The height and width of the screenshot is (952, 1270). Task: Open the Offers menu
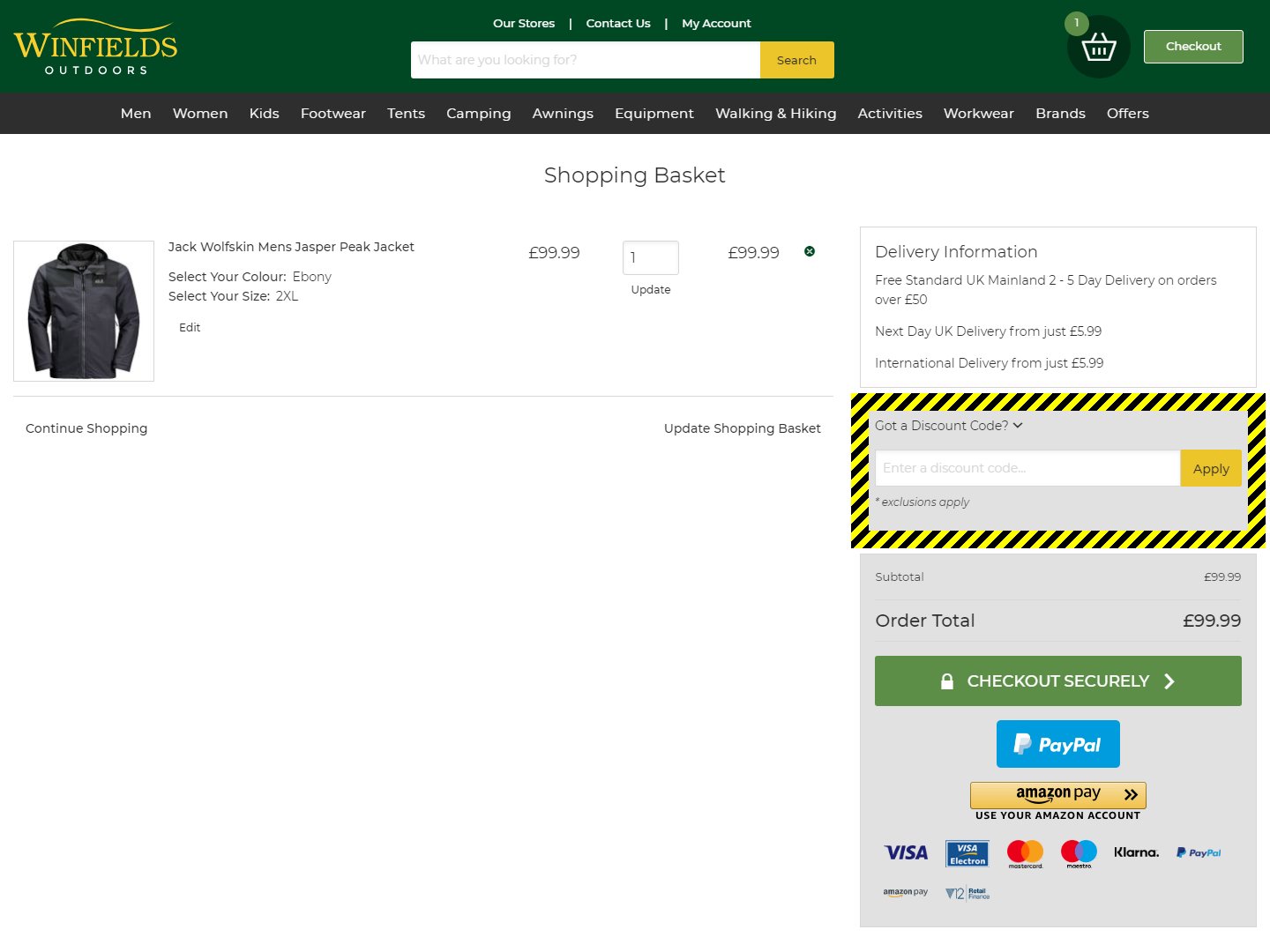coord(1128,113)
